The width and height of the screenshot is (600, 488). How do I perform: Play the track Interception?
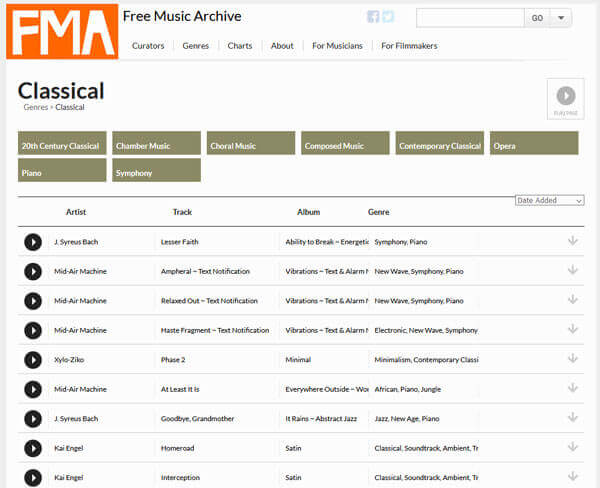(33, 478)
